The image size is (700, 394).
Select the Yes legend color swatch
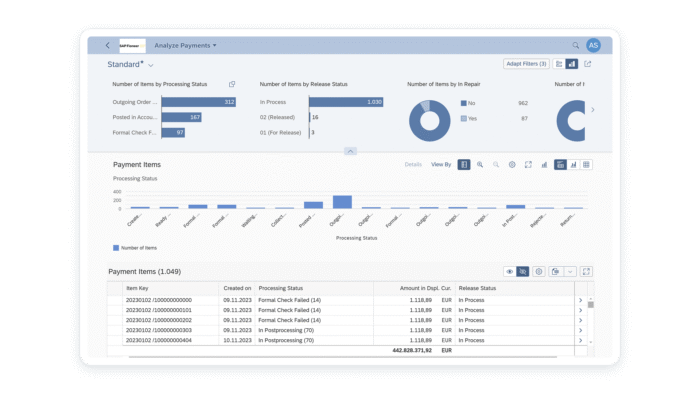click(x=463, y=119)
